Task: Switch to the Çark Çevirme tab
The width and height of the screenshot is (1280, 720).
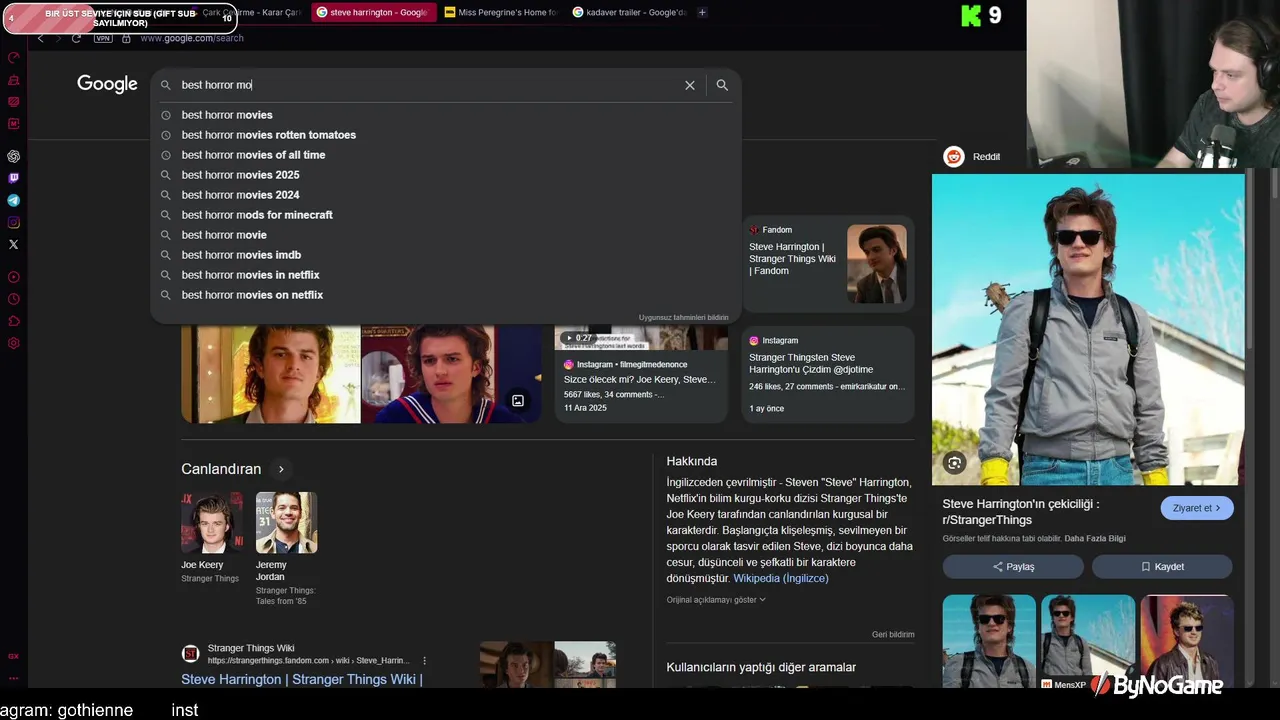Action: pyautogui.click(x=250, y=12)
